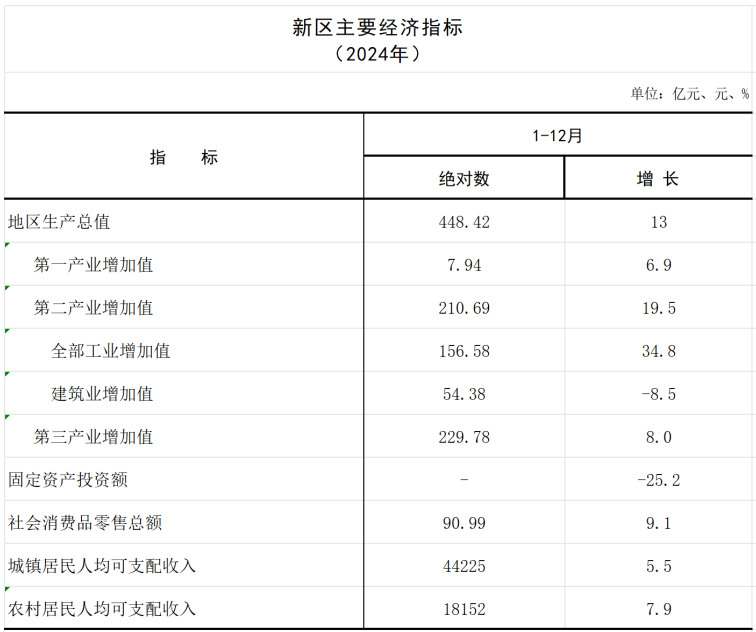Click the cell showing 448.42
756x632 pixels.
(x=464, y=222)
